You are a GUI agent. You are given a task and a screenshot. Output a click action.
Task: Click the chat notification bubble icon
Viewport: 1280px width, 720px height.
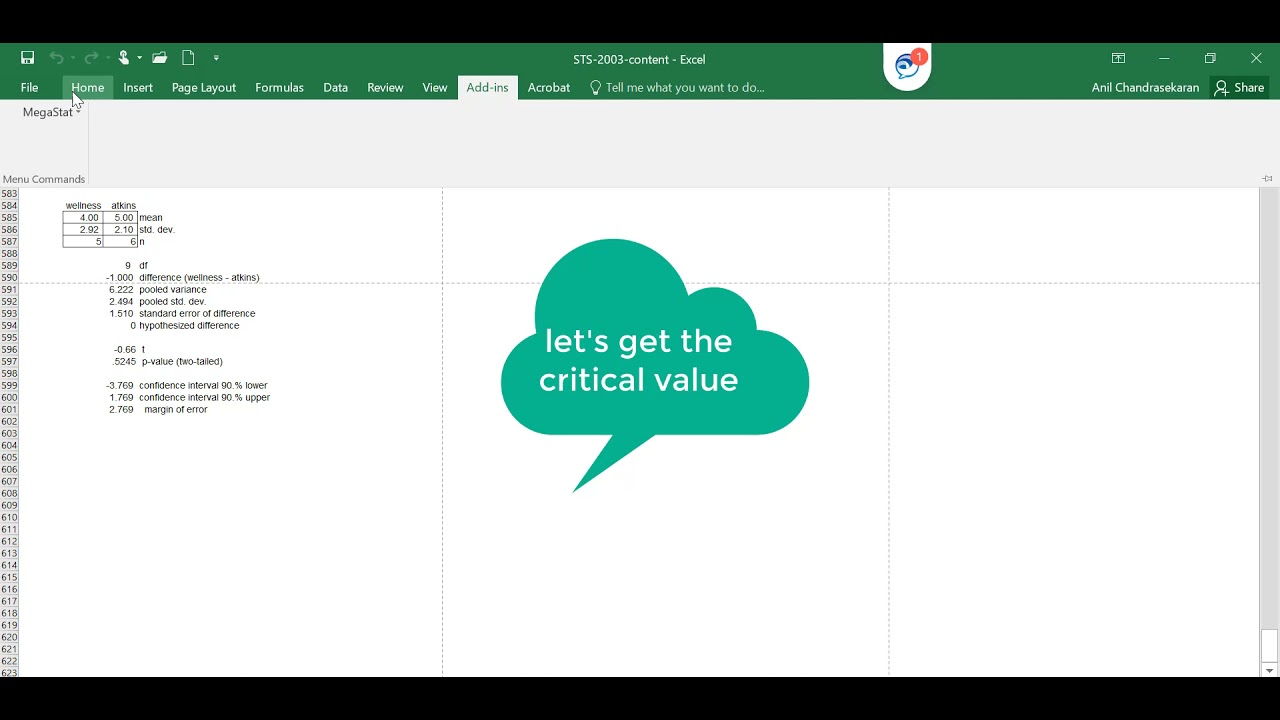click(x=908, y=66)
